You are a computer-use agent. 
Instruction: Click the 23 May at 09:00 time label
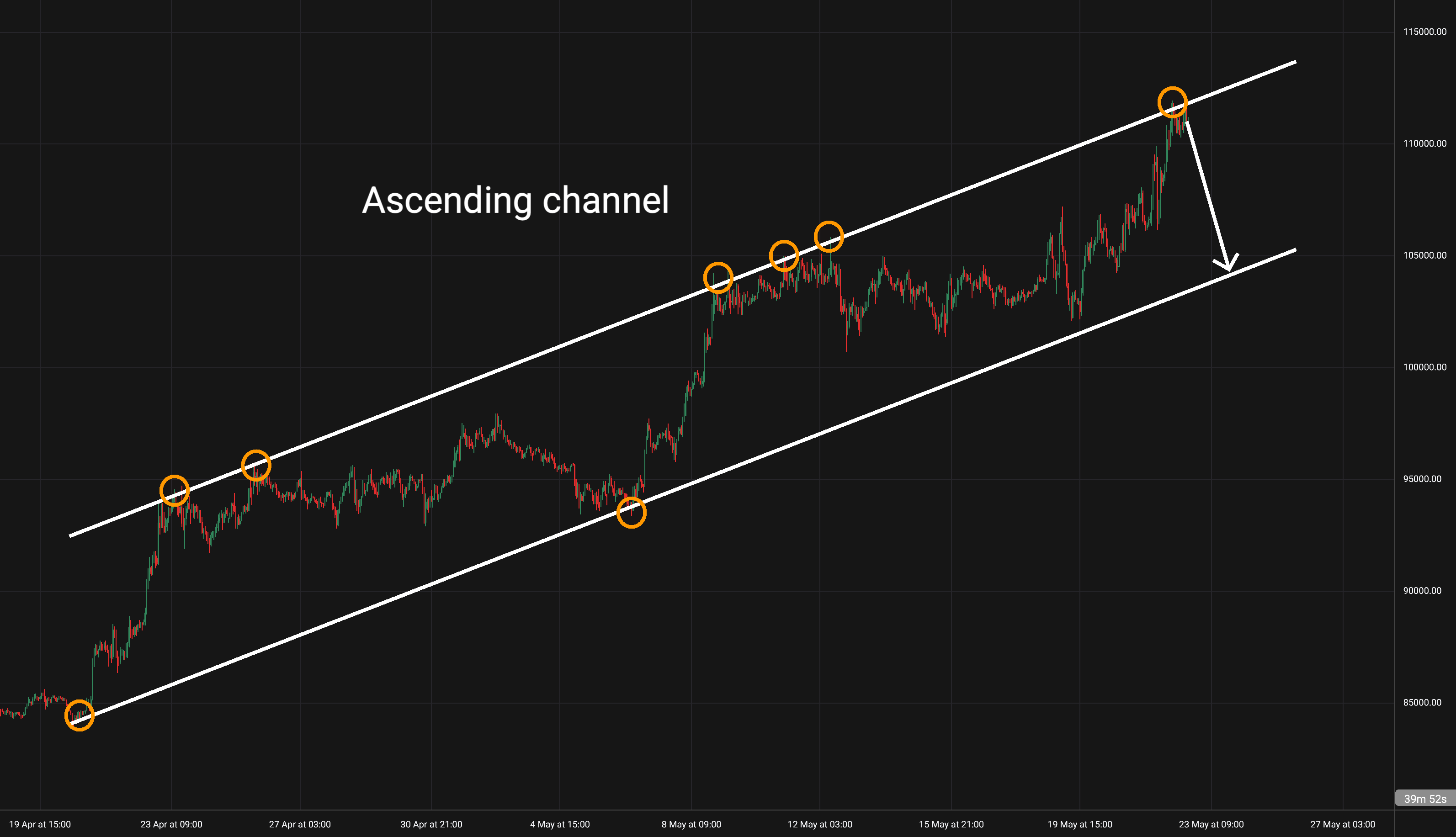[x=1211, y=824]
